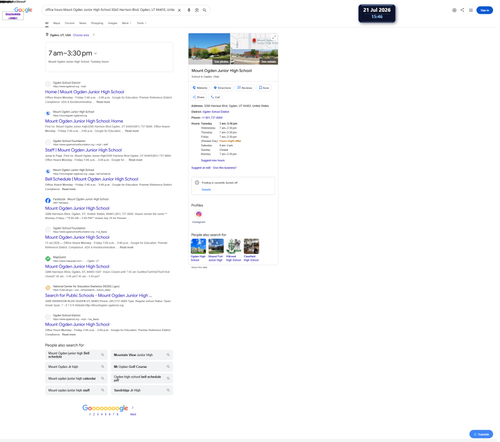Screen dimensions: 500x442
Task: Open three-dot menu beside Choose area
Action: (x=94, y=35)
